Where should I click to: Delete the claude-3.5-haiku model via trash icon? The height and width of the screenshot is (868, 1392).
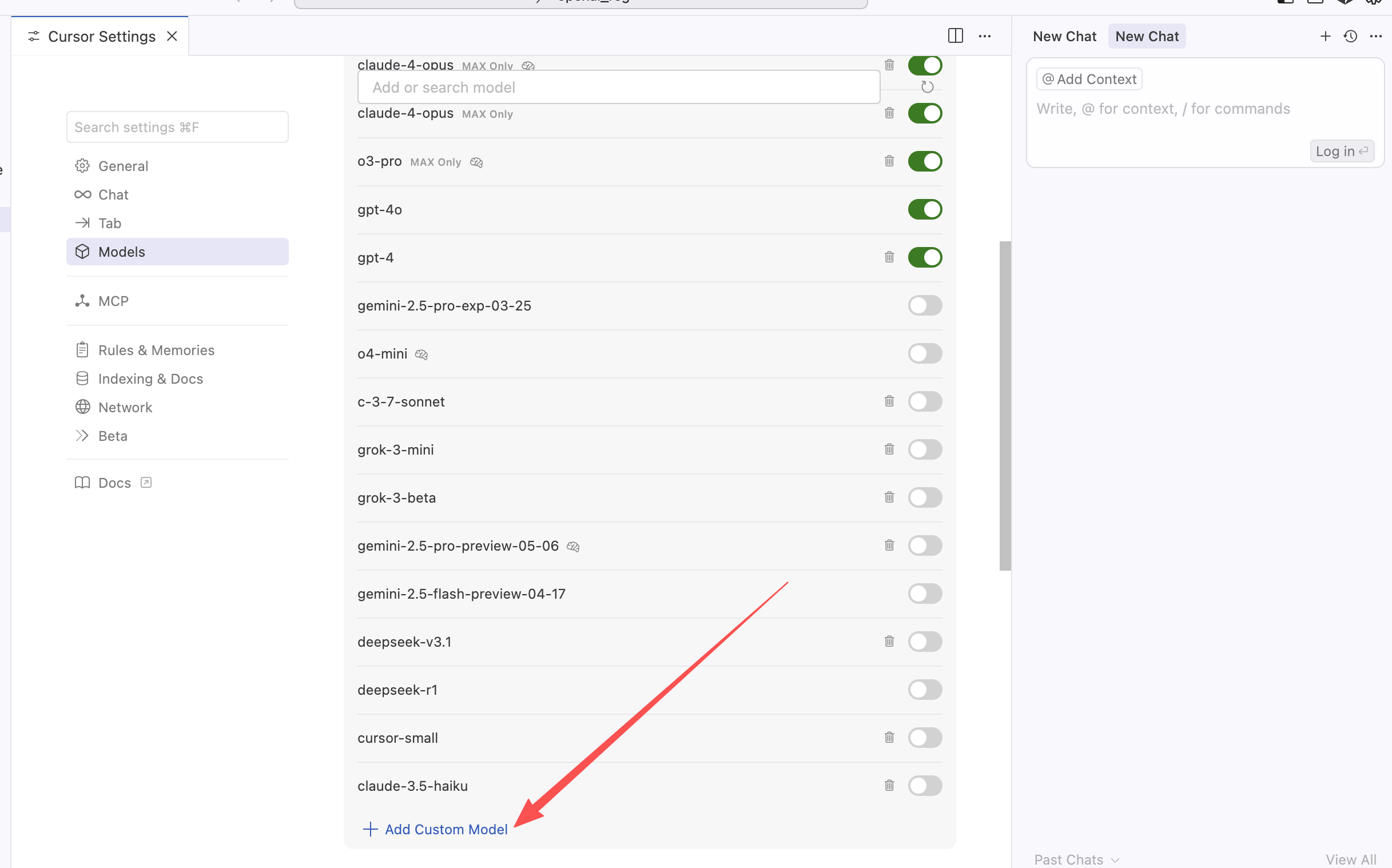(889, 785)
